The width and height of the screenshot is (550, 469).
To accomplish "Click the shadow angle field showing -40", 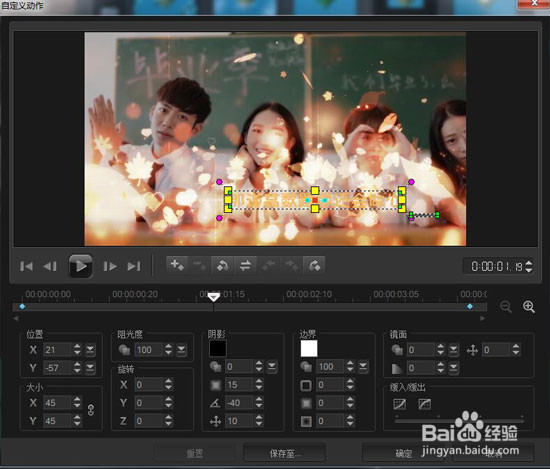I will 240,403.
